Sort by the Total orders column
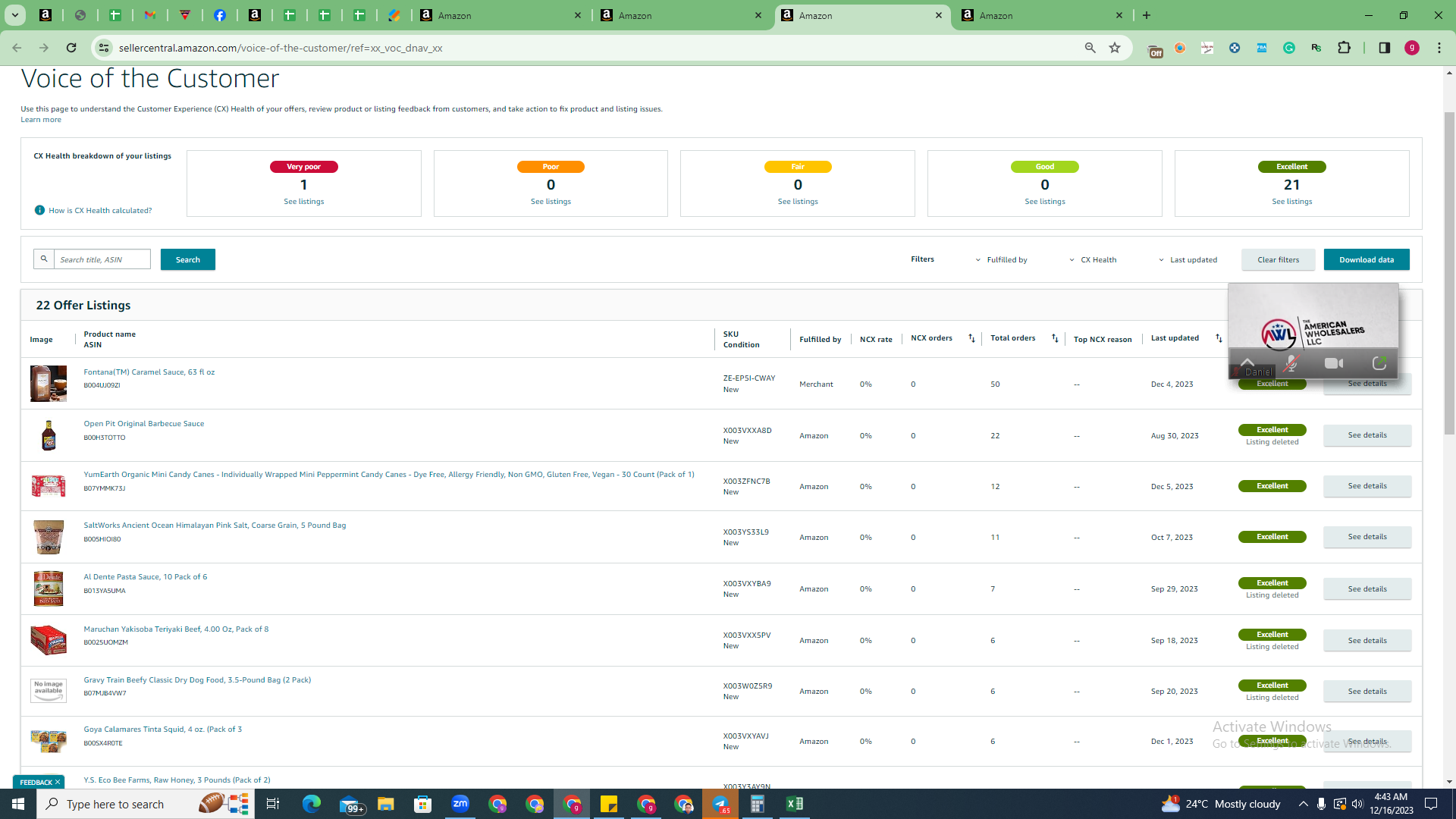 click(x=1055, y=338)
